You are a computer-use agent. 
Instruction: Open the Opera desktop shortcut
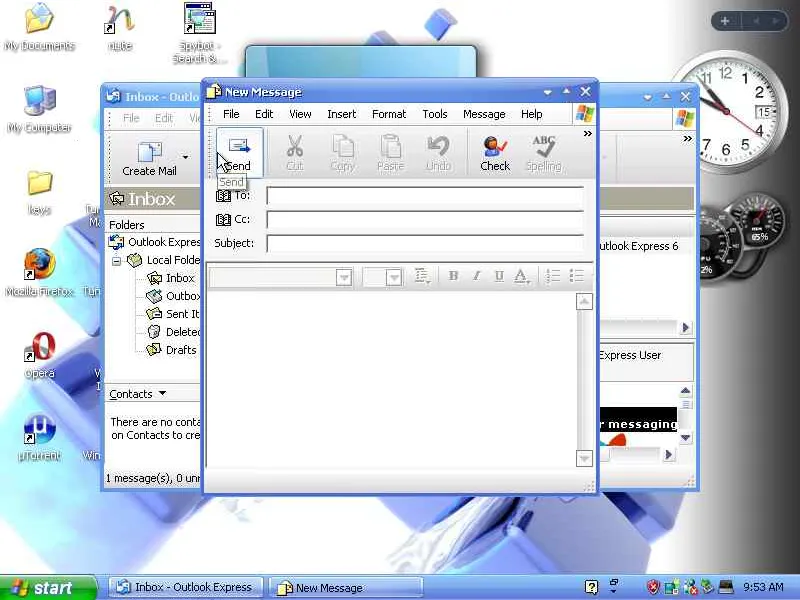click(x=39, y=355)
